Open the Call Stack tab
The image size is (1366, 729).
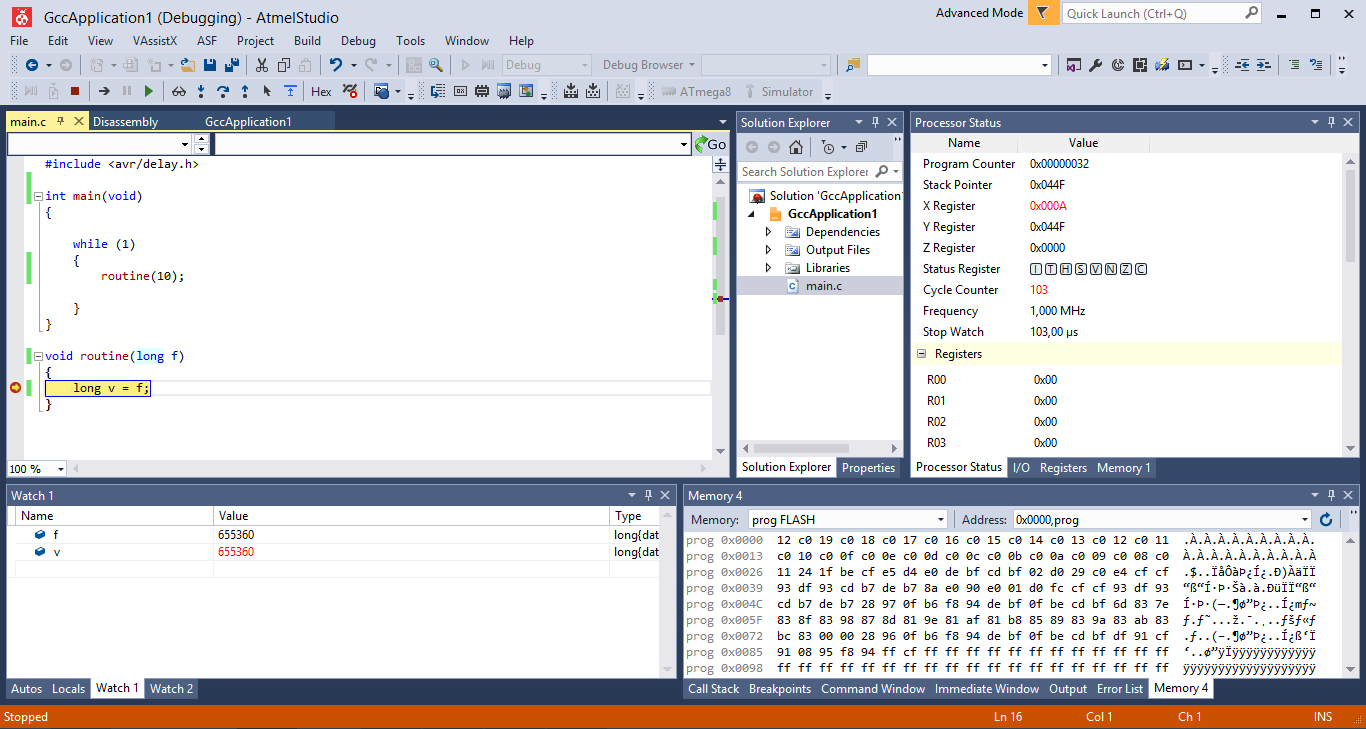[x=714, y=689]
